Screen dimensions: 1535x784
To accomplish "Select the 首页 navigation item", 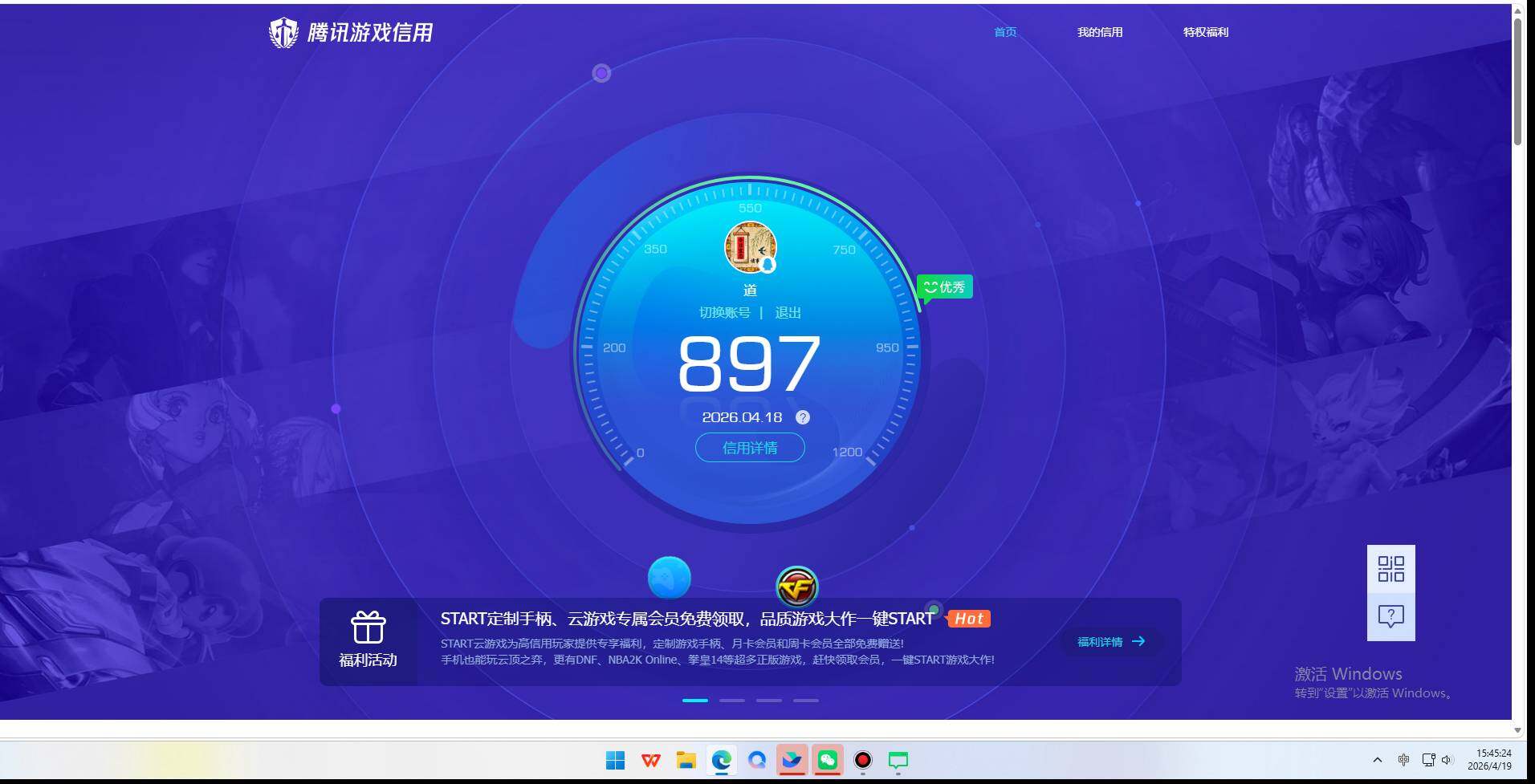I will point(1004,32).
